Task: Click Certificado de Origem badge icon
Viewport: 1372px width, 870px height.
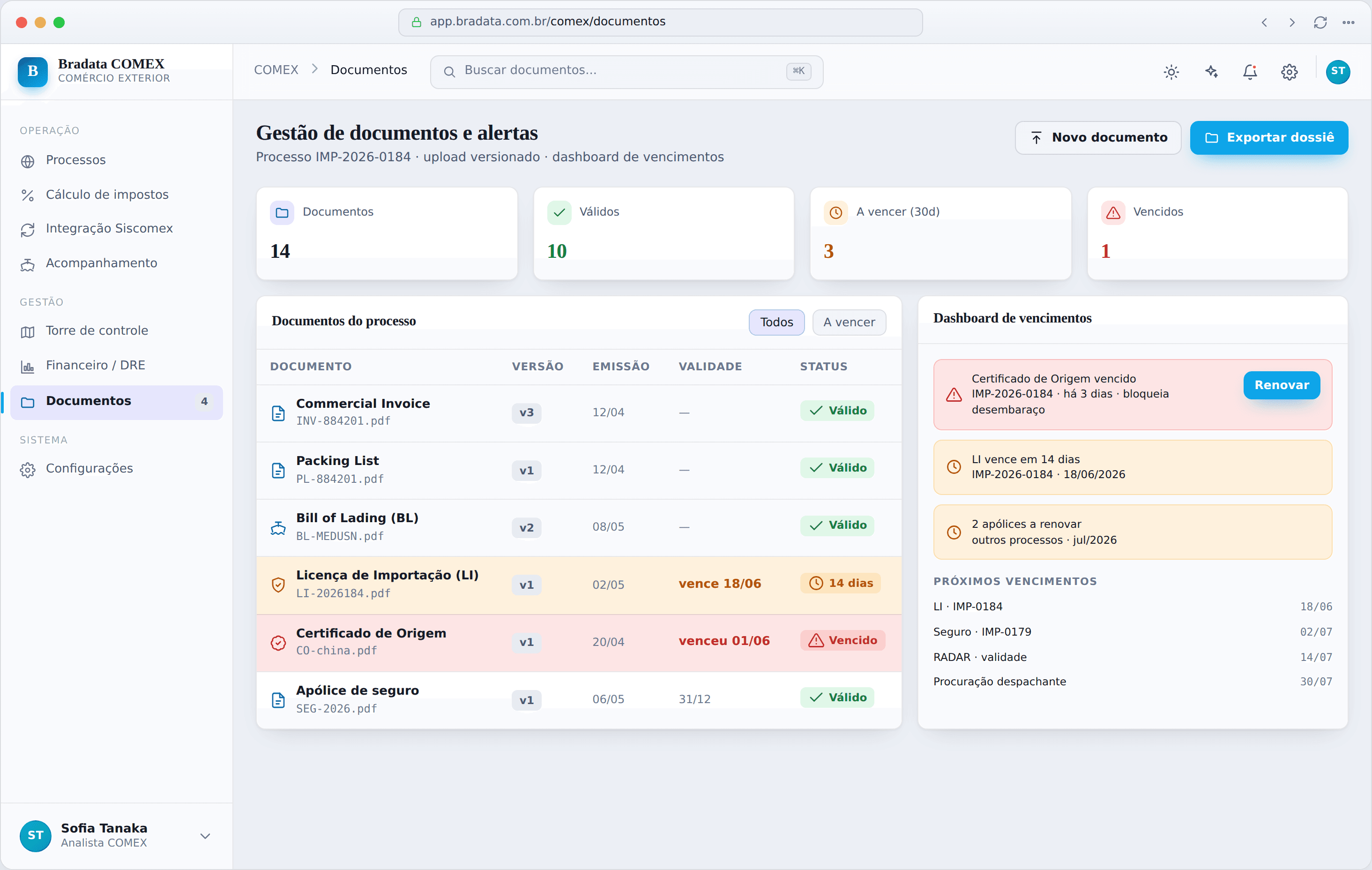Action: 278,643
